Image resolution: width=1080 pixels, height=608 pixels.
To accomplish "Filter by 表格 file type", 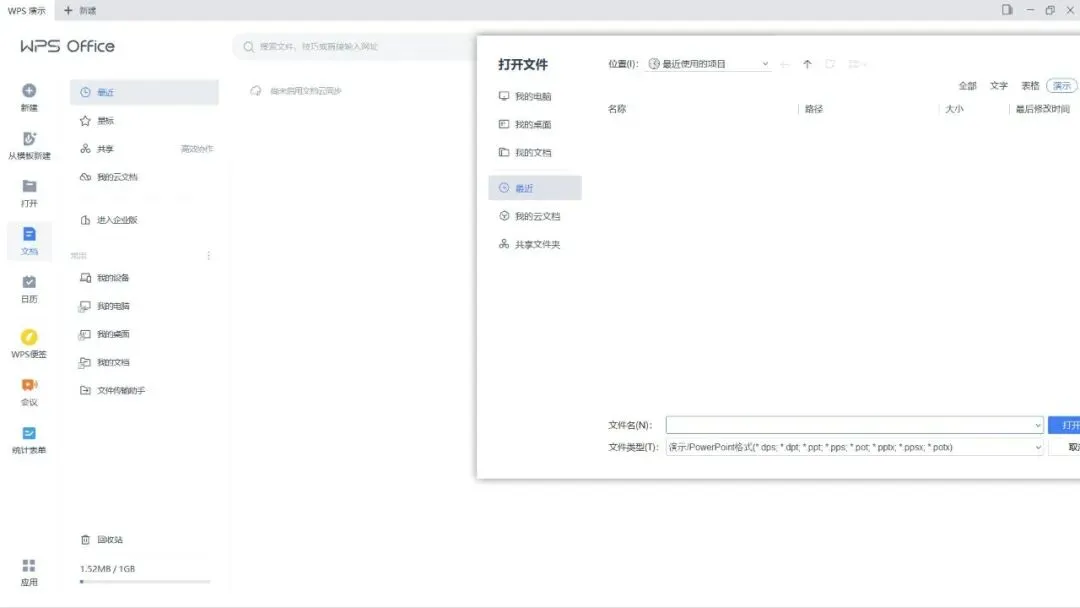I will pyautogui.click(x=1030, y=86).
